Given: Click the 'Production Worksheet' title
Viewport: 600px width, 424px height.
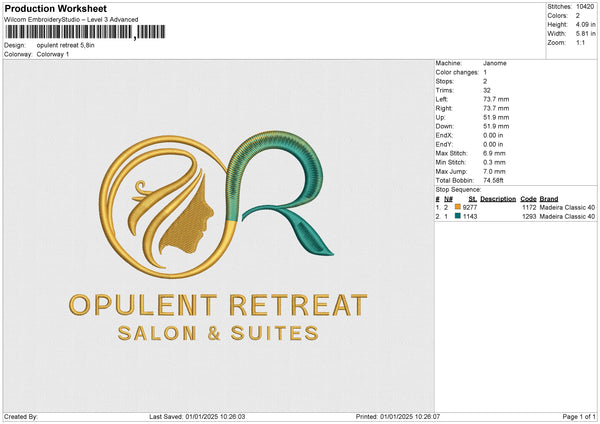Looking at the screenshot, I should click(x=55, y=8).
